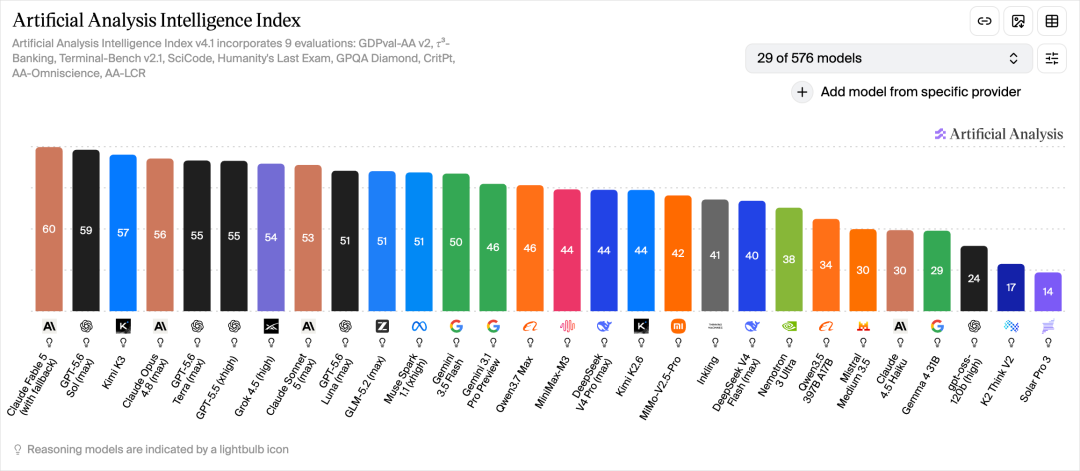1080x471 pixels.
Task: Open the filter sliders settings icon
Action: pos(1052,59)
